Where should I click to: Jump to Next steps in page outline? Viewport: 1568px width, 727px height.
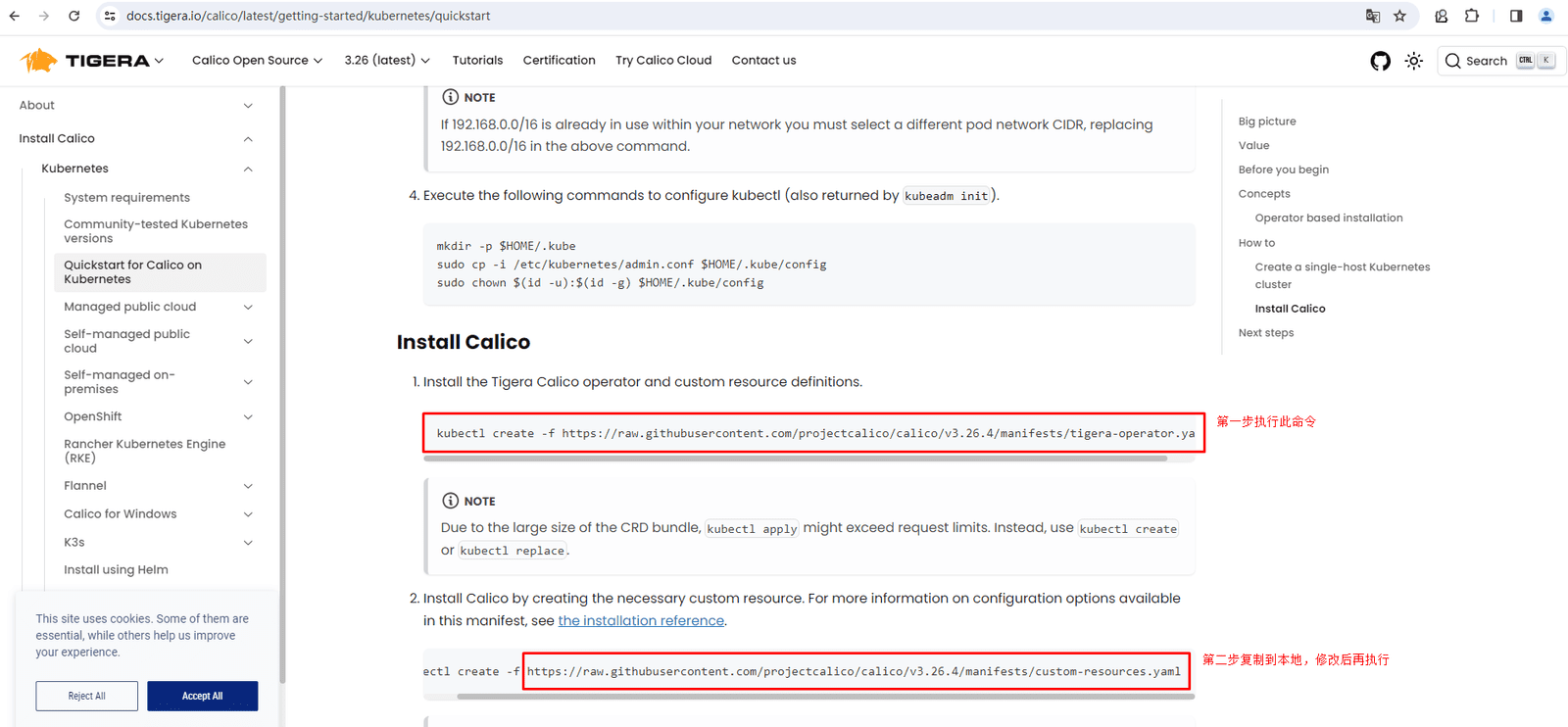[x=1266, y=333]
